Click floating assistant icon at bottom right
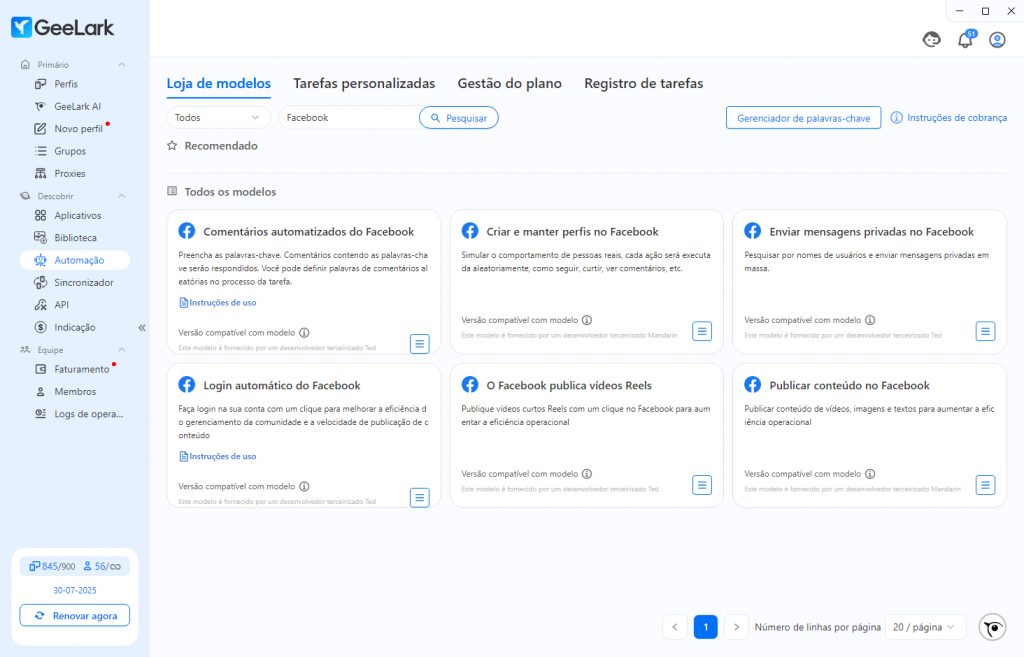1024x657 pixels. (x=993, y=628)
